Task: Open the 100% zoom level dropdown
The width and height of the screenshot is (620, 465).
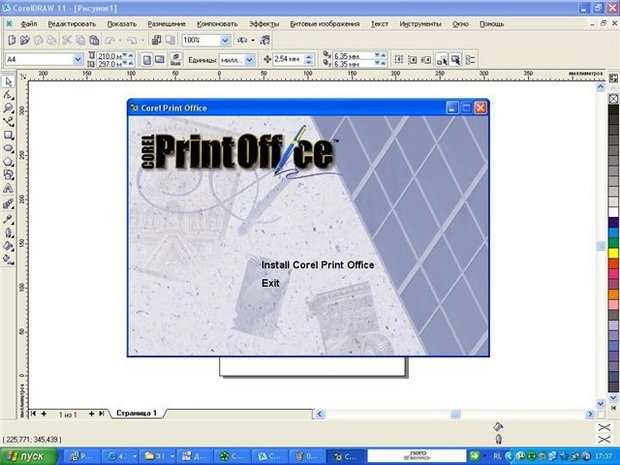Action: click(x=224, y=40)
